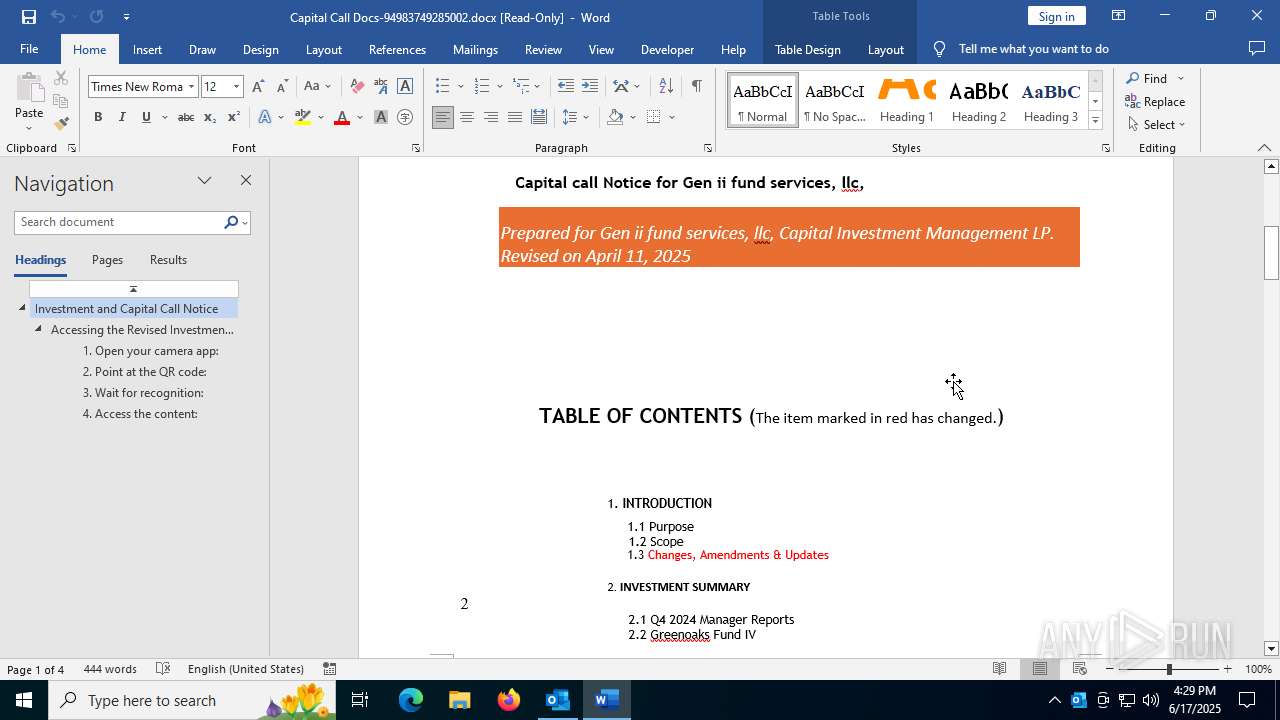Open the font size dropdown
The height and width of the screenshot is (720, 1280).
coord(237,87)
